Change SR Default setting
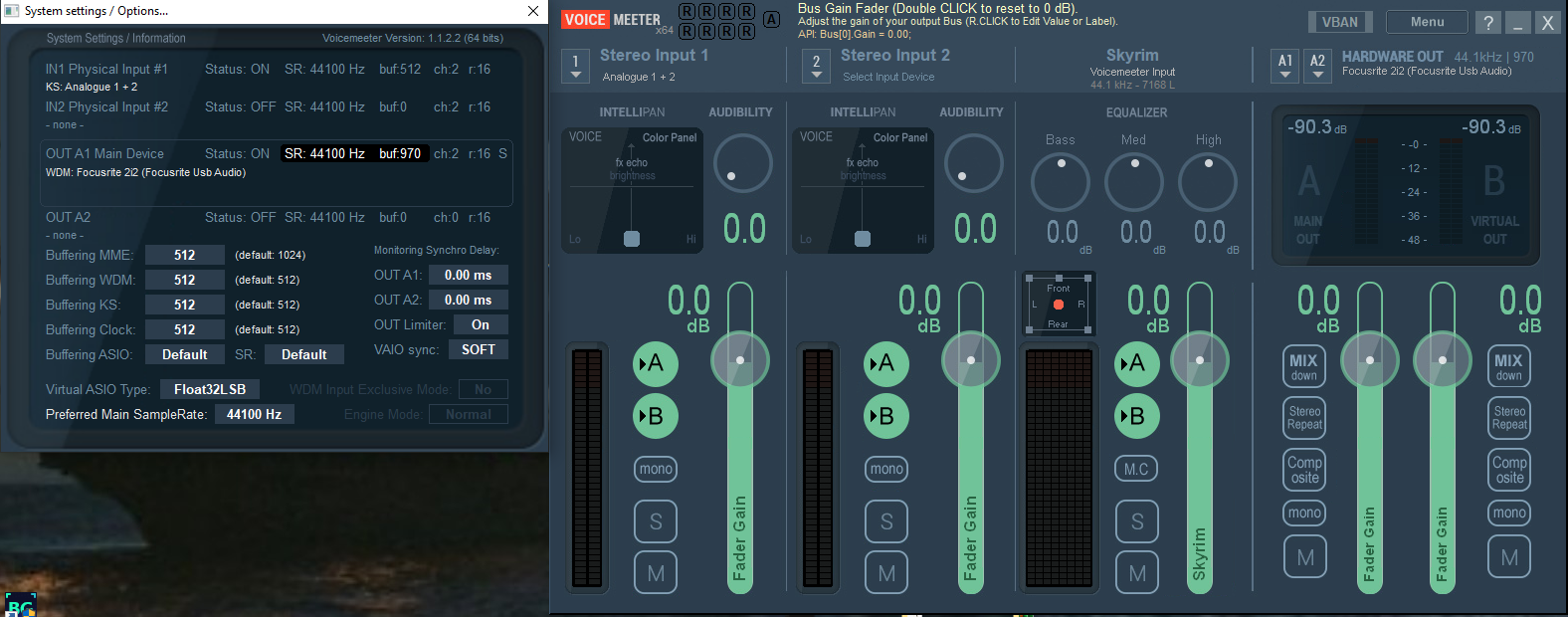Screen dimensions: 1568x617 tap(304, 354)
